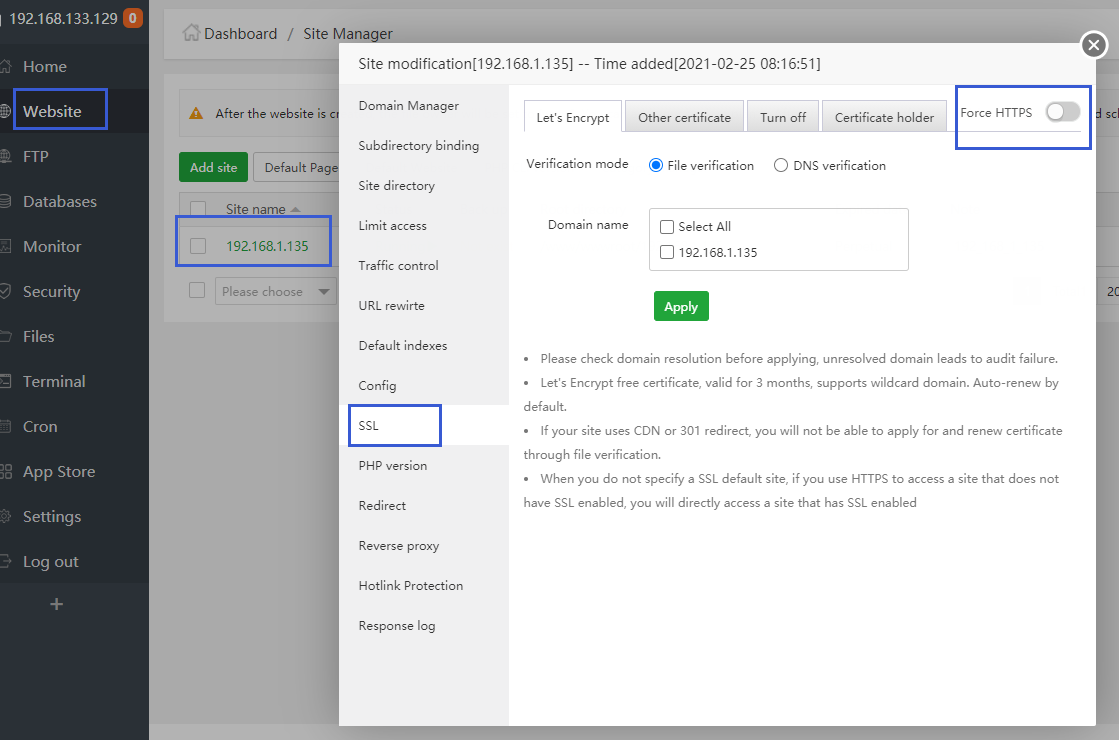Click the Dashboard home icon in breadcrumb
This screenshot has height=740, width=1119.
(191, 33)
